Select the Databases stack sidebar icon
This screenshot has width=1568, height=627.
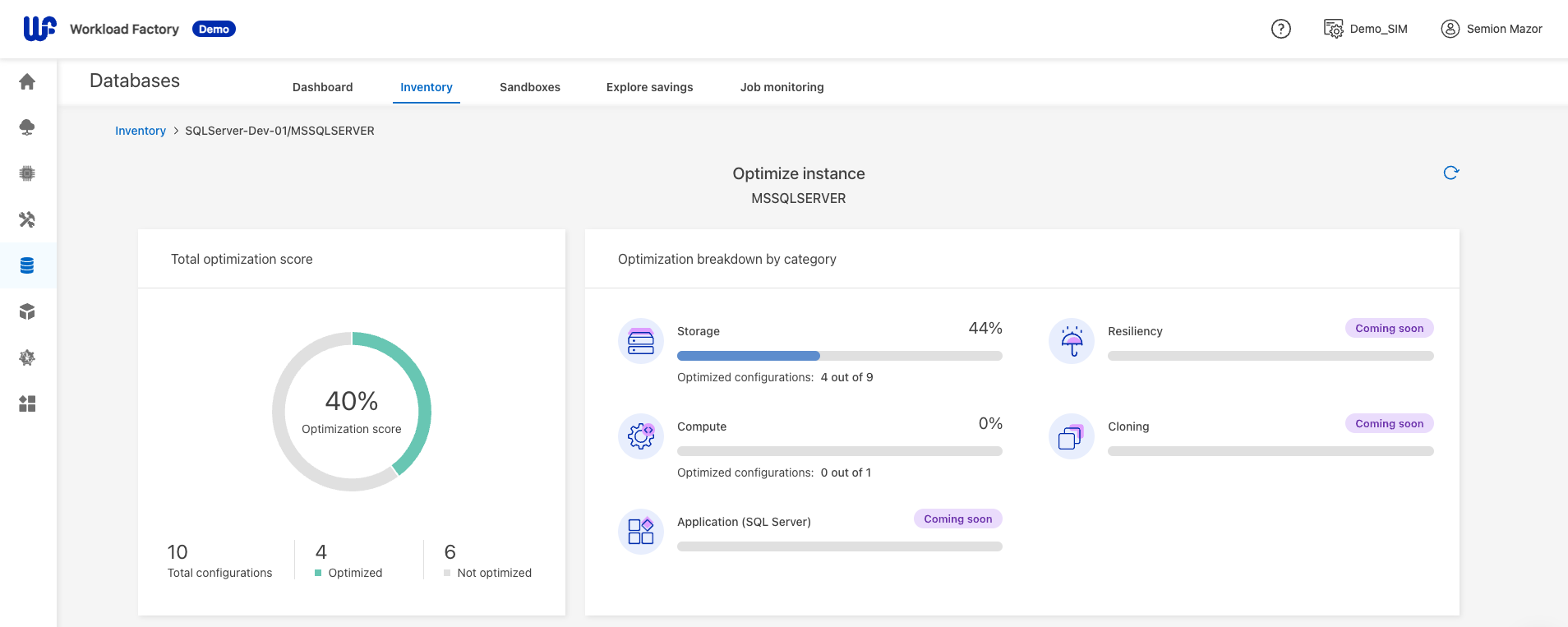click(27, 265)
